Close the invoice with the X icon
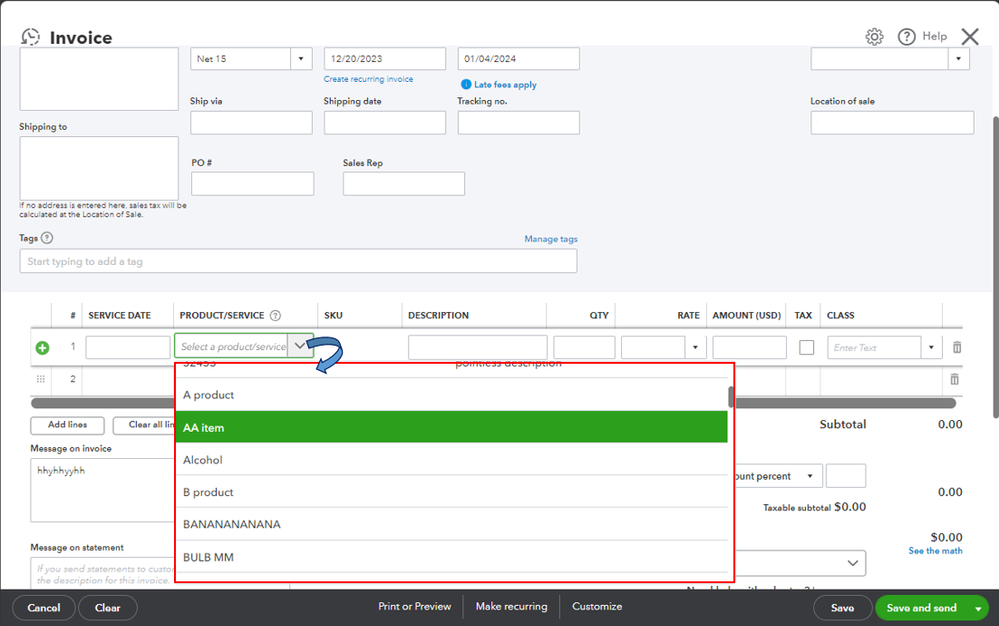 [970, 37]
